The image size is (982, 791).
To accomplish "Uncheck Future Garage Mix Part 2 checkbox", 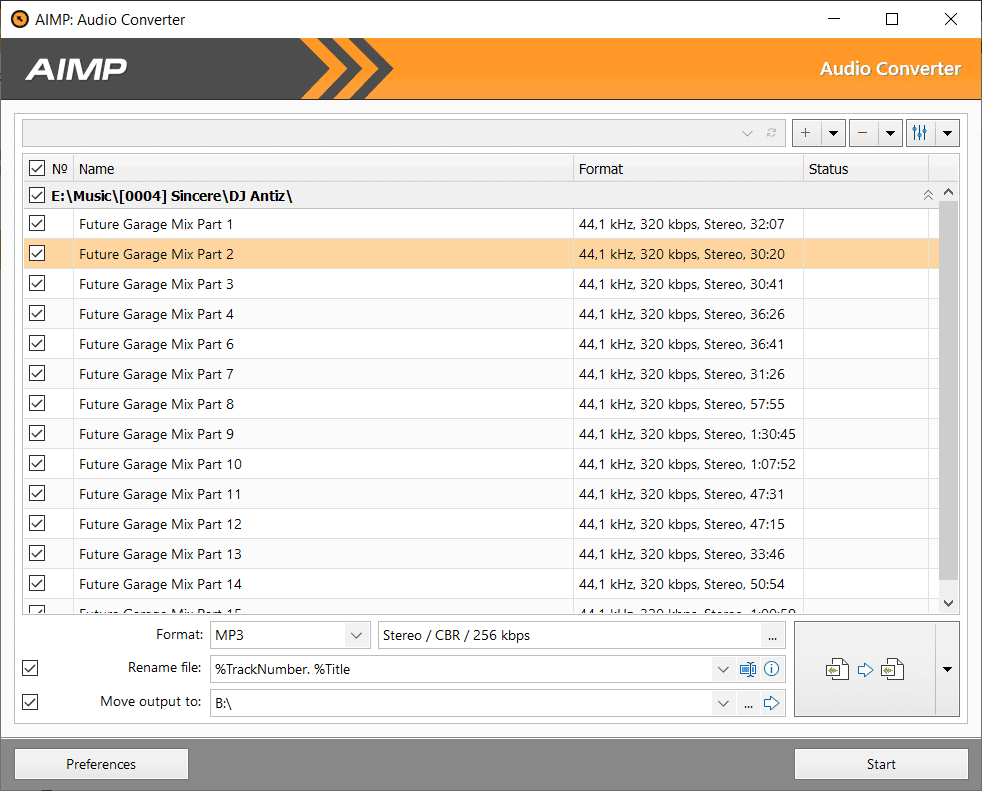I will click(37, 254).
